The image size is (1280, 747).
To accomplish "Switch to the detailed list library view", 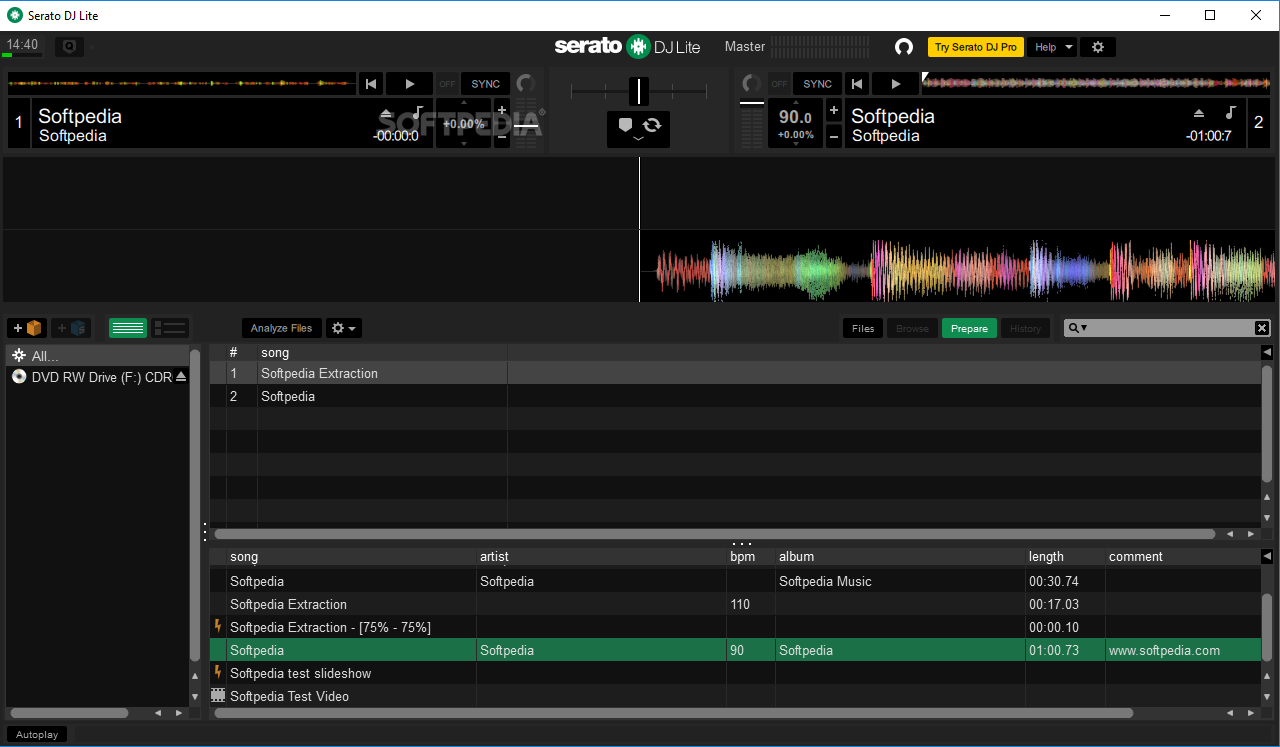I will pyautogui.click(x=170, y=328).
